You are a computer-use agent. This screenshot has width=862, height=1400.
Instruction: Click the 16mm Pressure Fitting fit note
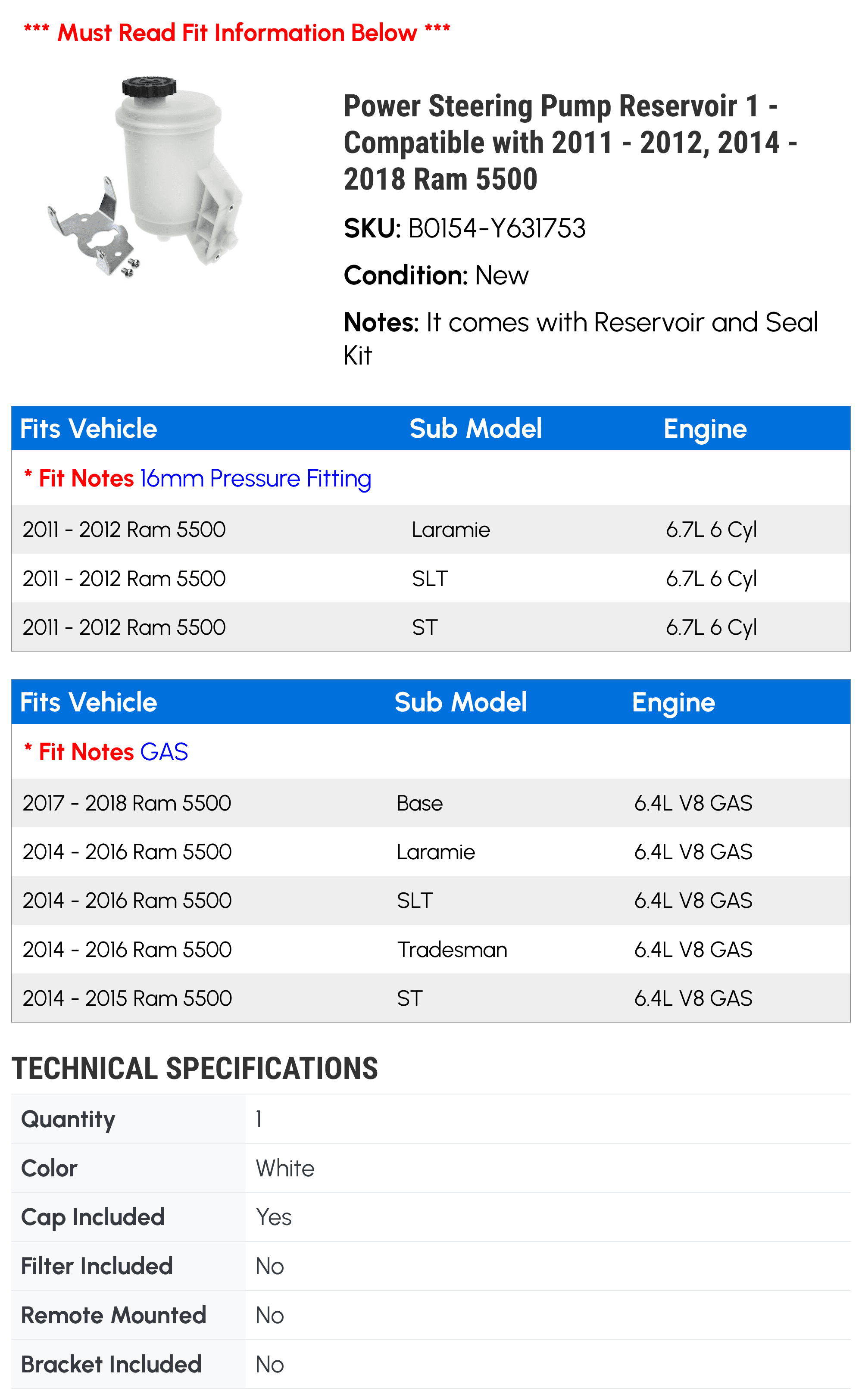pos(256,479)
